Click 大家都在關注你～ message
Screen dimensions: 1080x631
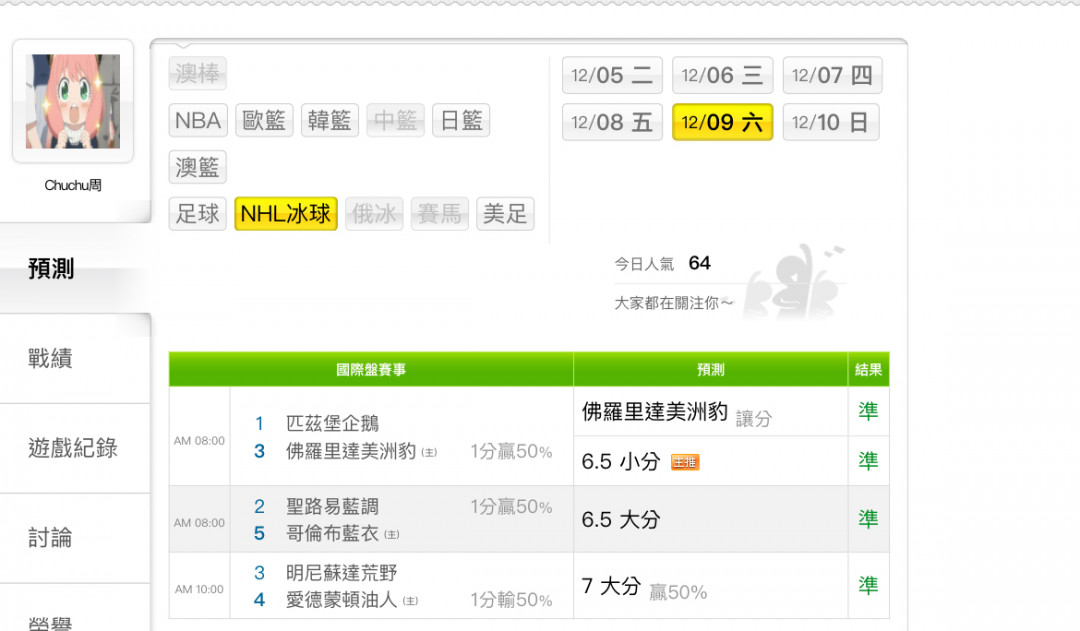click(674, 303)
